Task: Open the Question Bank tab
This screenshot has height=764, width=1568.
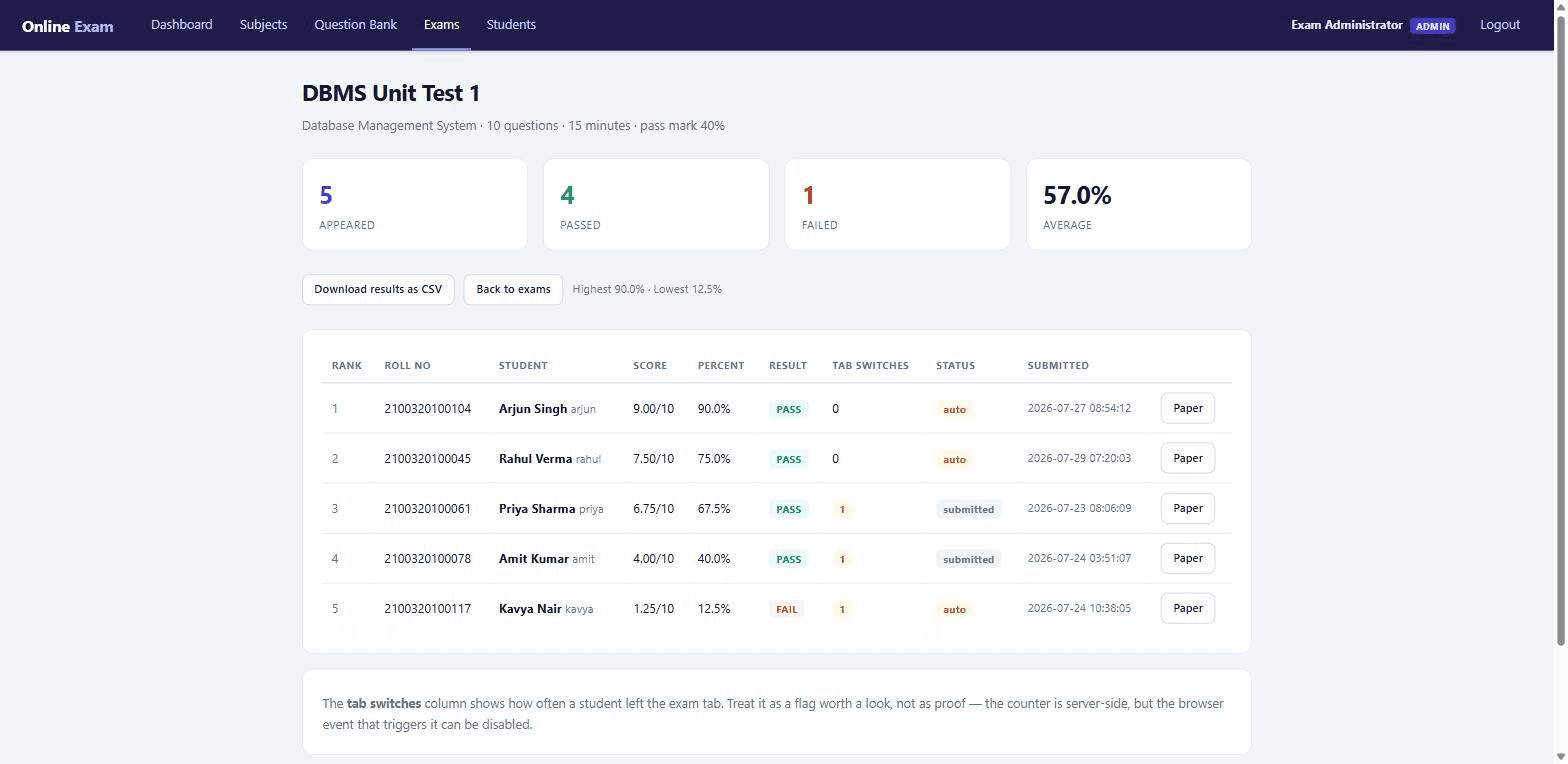Action: click(x=355, y=24)
